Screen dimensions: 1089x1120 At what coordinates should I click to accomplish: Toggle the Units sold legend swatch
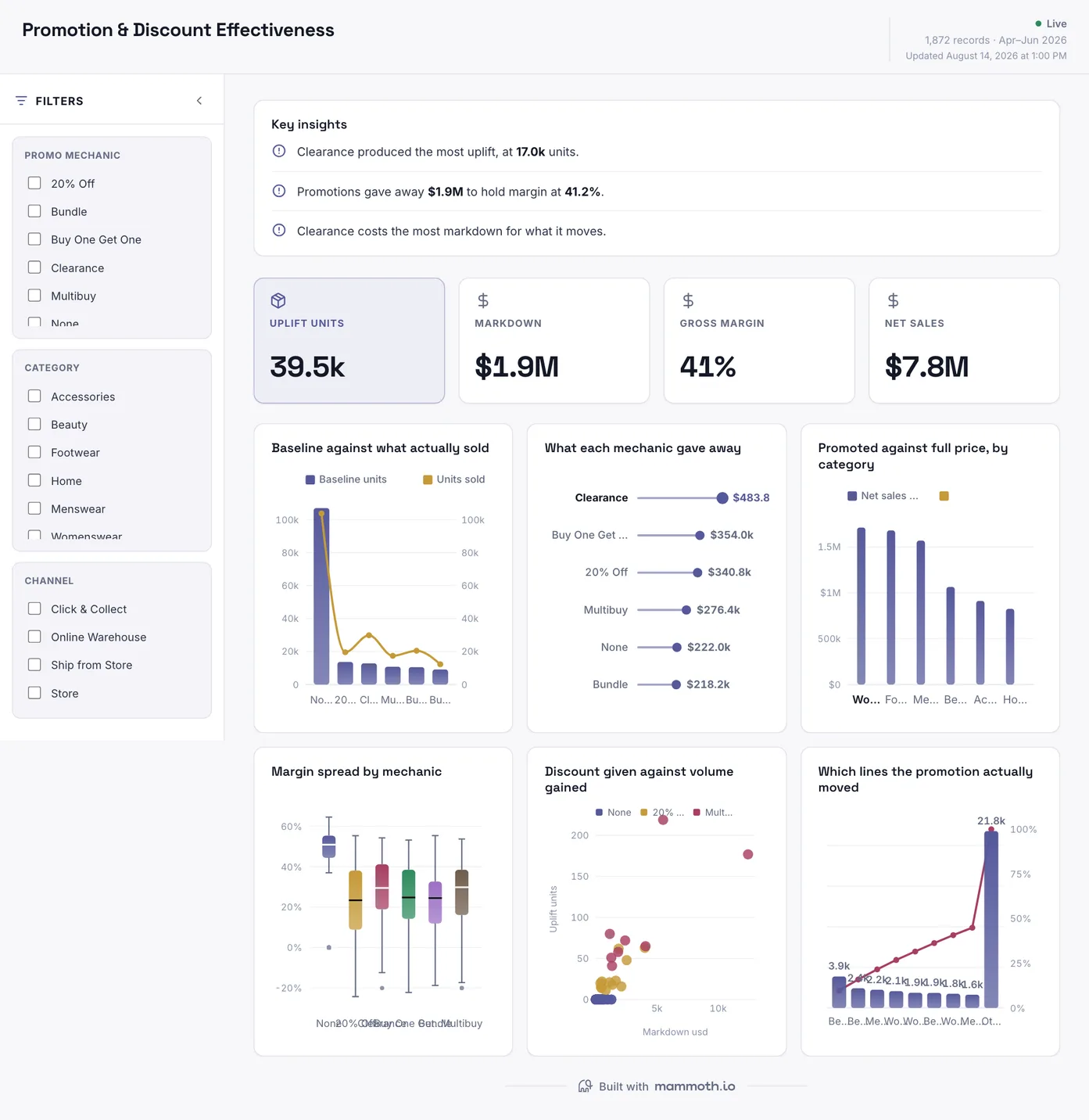click(428, 479)
